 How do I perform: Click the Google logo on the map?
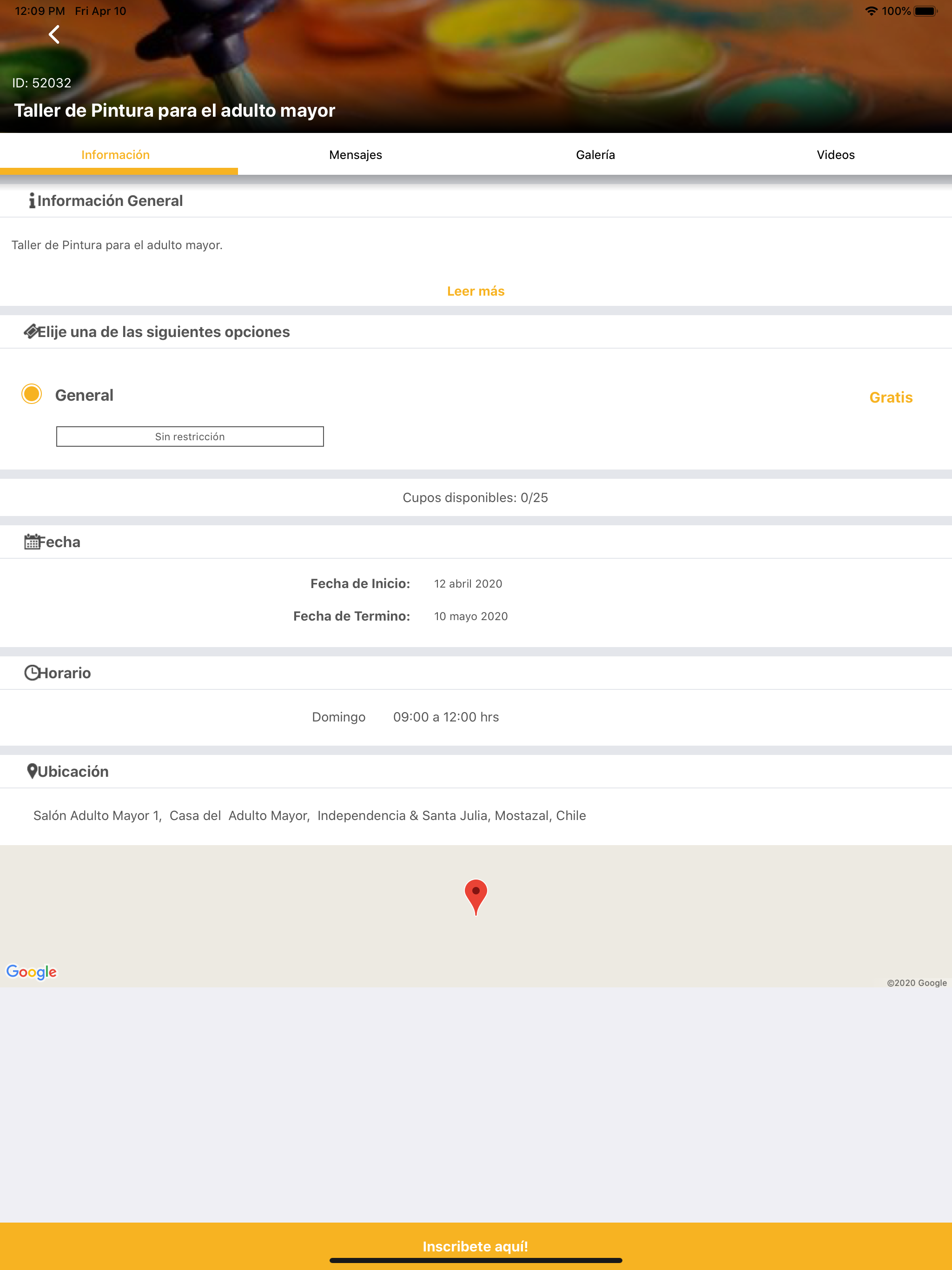pos(32,972)
